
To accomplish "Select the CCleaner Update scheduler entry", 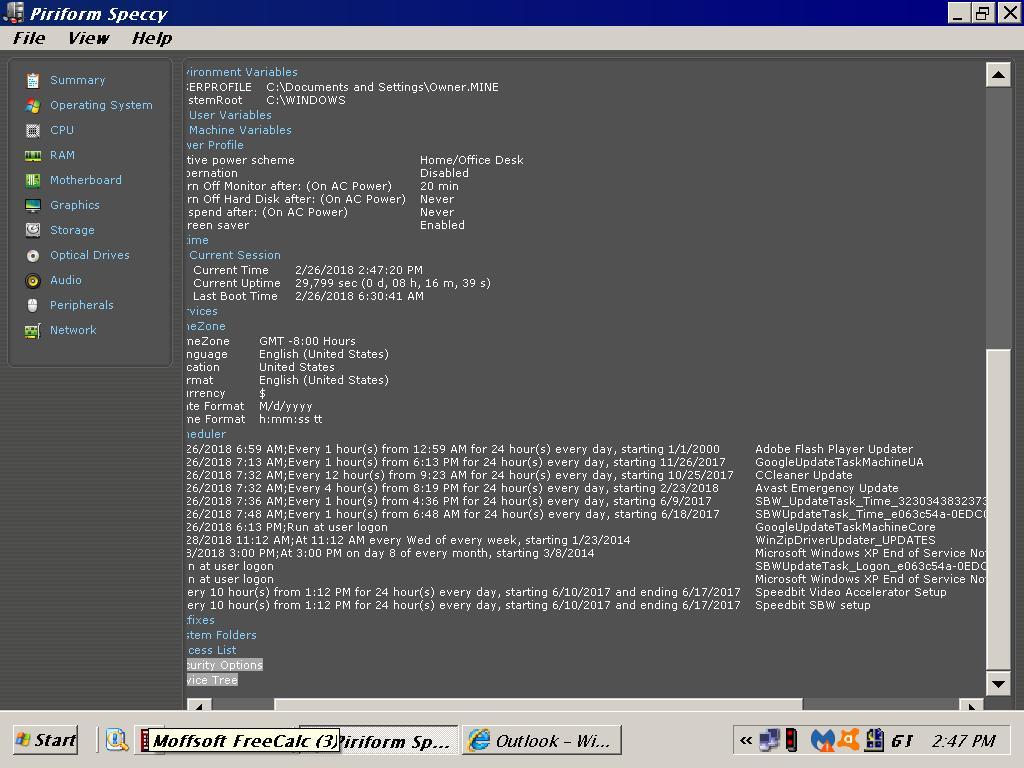I will coord(804,475).
